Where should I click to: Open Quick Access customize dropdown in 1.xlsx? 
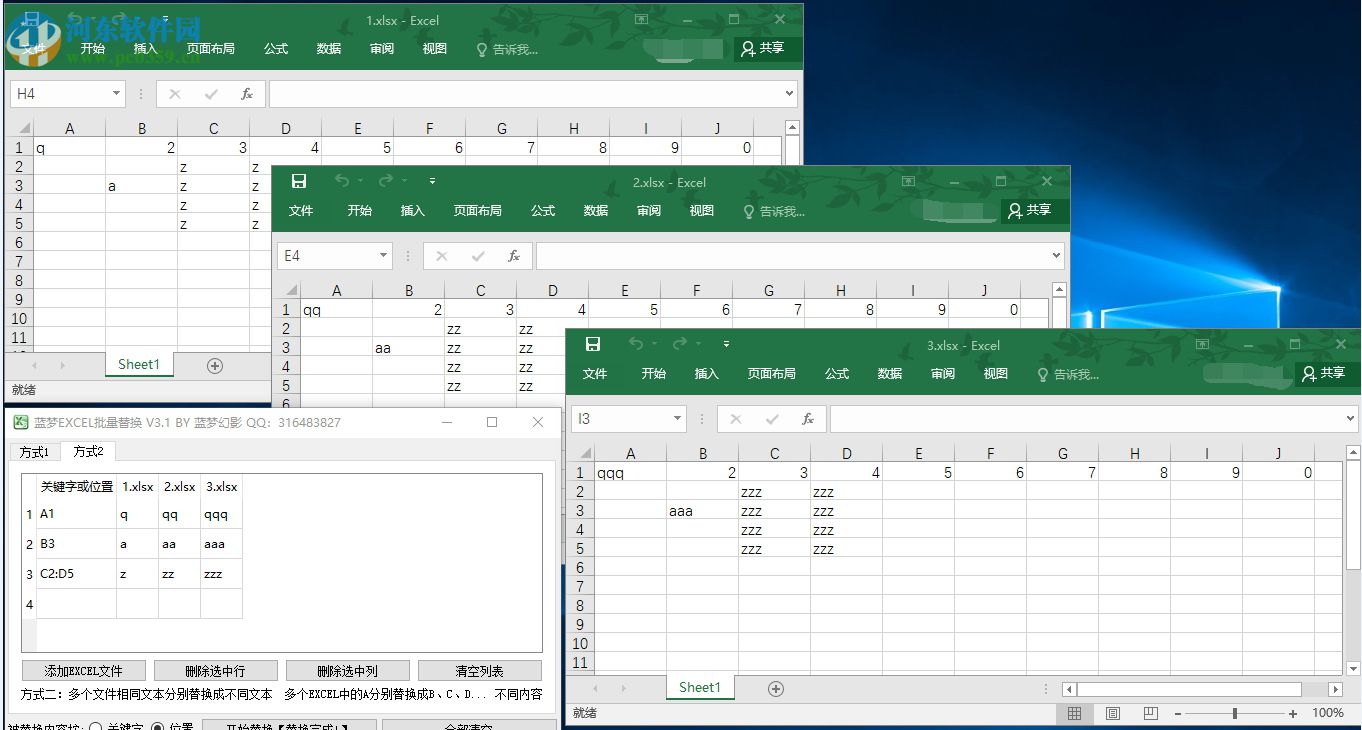165,19
